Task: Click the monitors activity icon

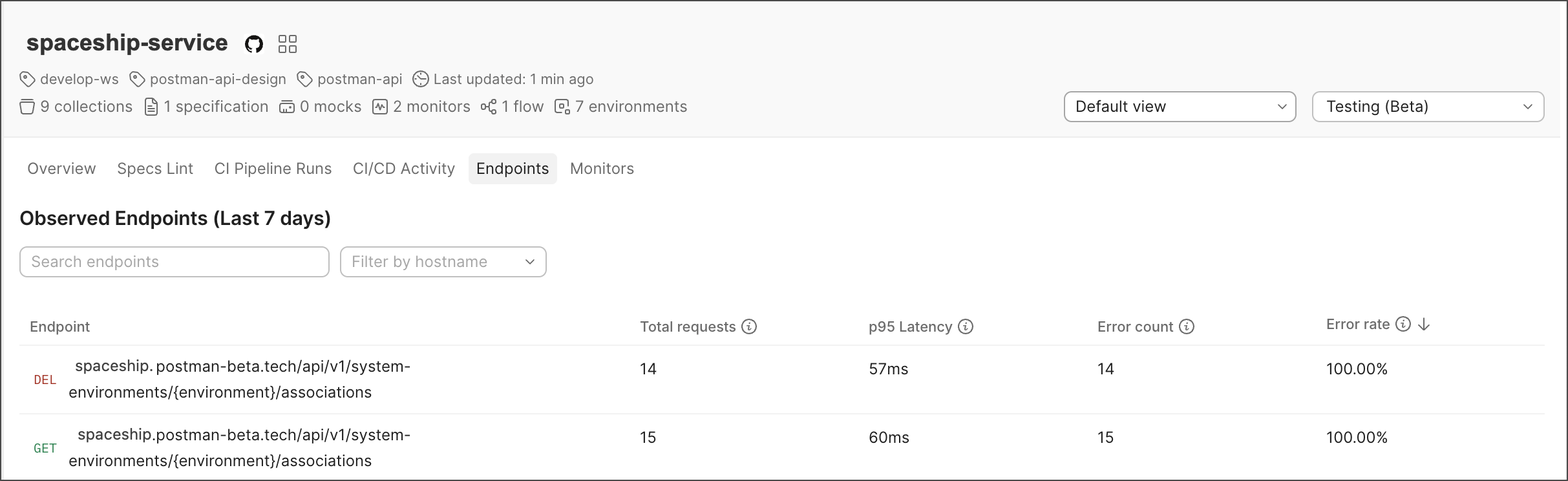Action: tap(380, 107)
